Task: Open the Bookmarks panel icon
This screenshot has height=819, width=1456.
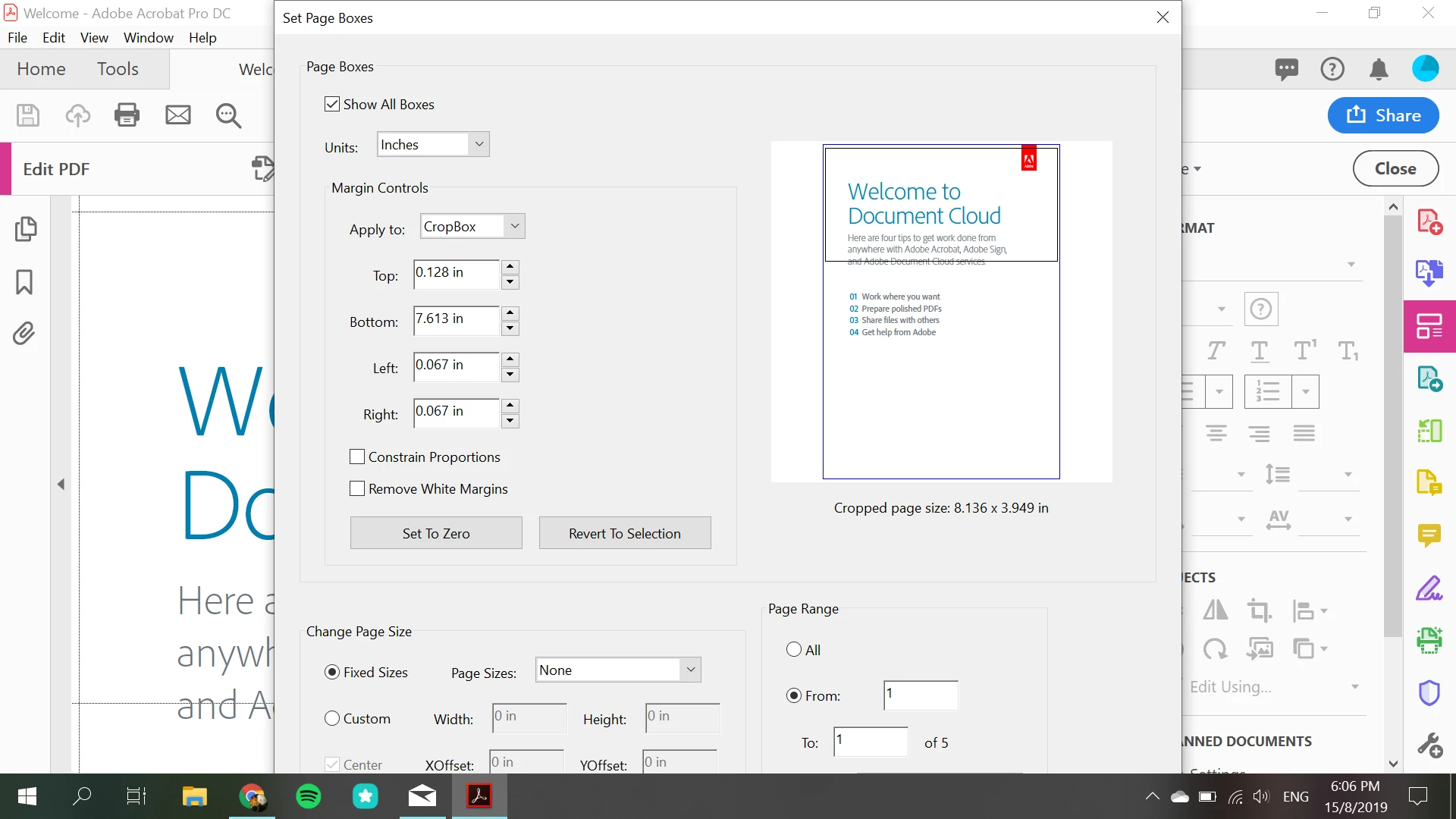Action: pyautogui.click(x=24, y=281)
